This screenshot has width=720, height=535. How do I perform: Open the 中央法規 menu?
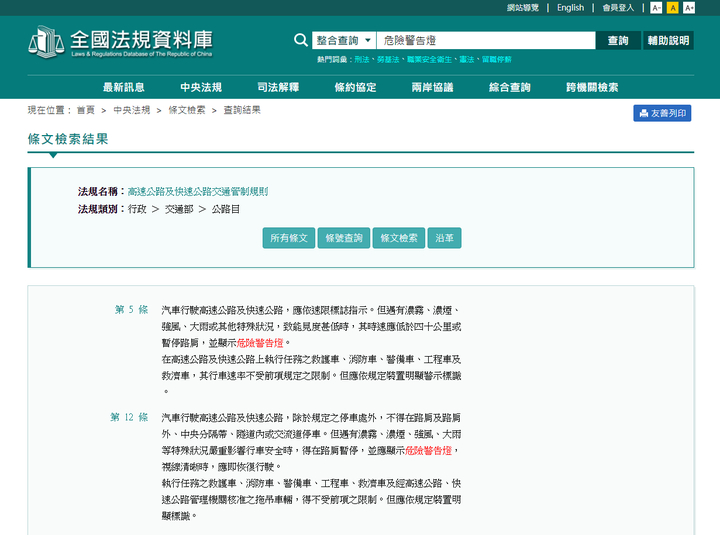point(200,87)
